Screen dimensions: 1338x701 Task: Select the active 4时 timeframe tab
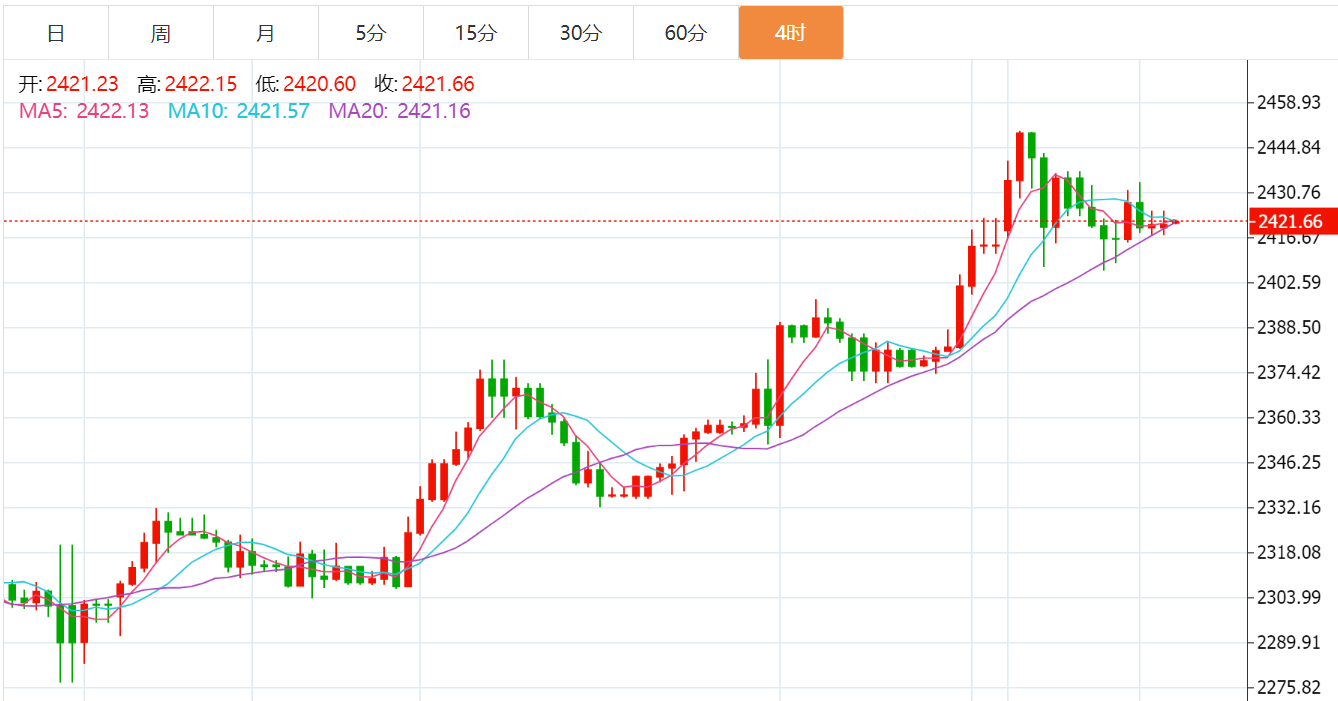[791, 33]
